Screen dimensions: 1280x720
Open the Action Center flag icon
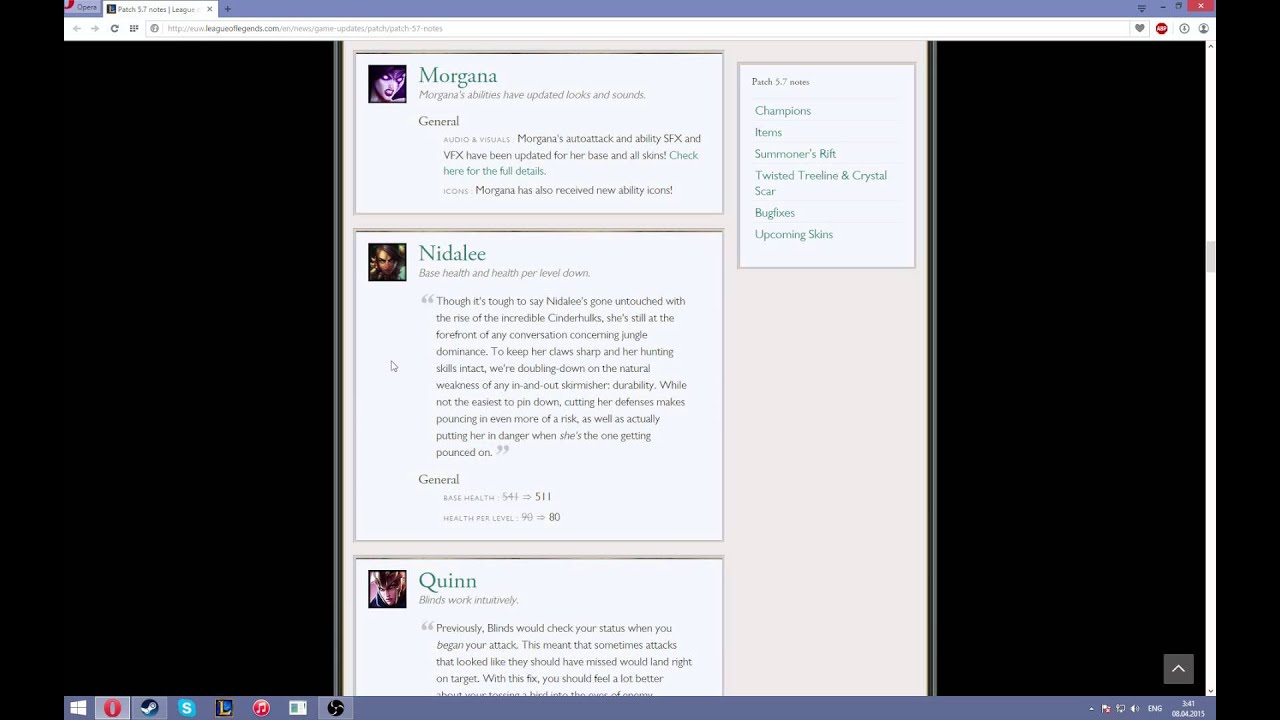[x=1106, y=709]
